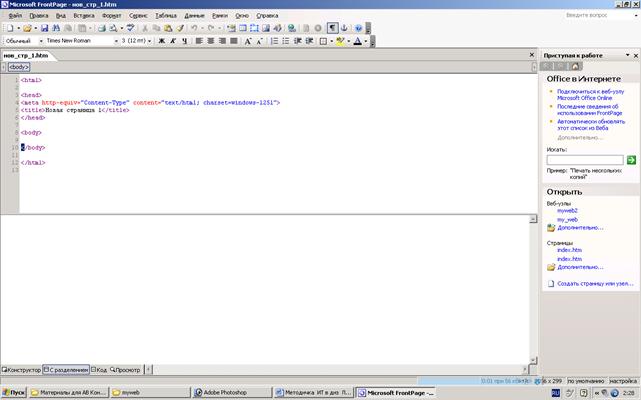Click the Home icon in task pane
Image resolution: width=641 pixels, height=400 pixels.
[575, 66]
